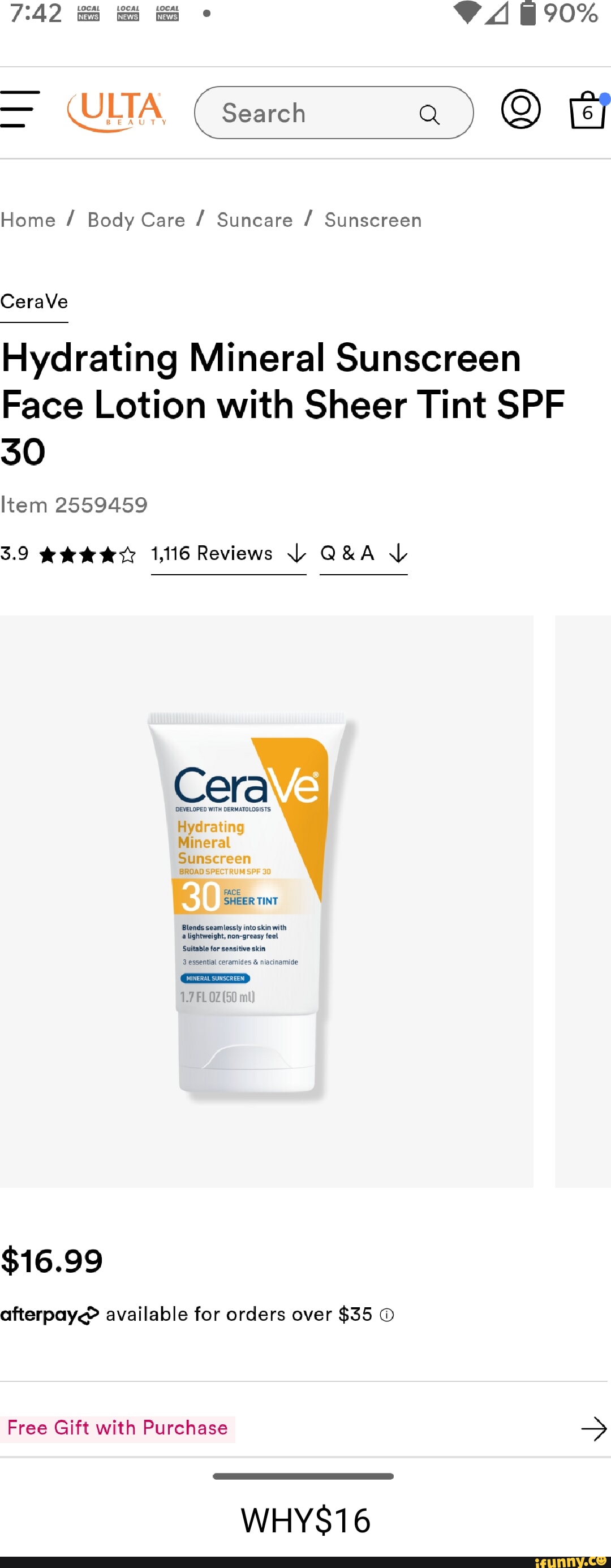
Task: Expand the 1,116 Reviews section
Action: tap(229, 554)
